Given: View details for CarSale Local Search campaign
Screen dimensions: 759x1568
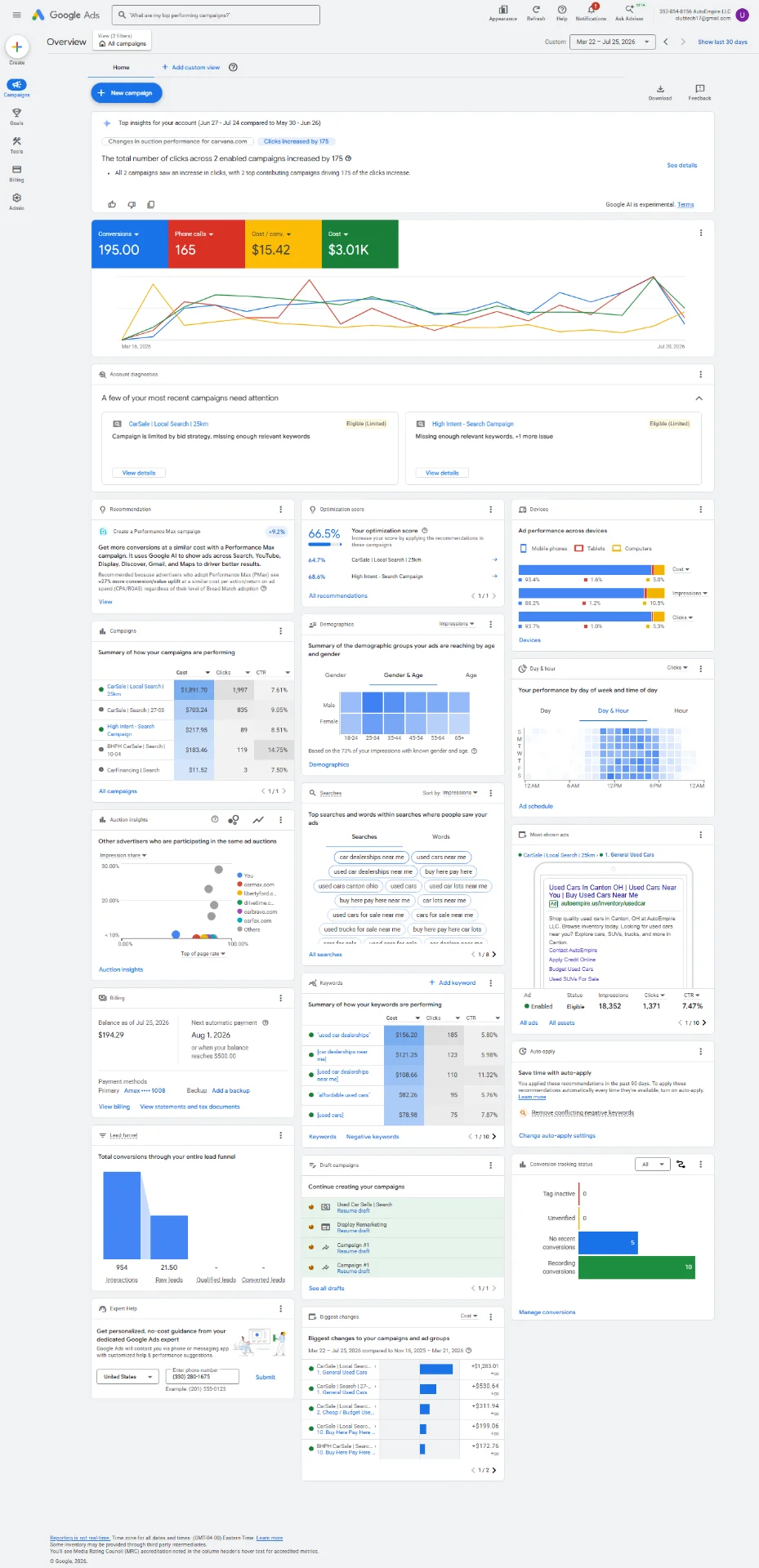Looking at the screenshot, I should tap(139, 473).
